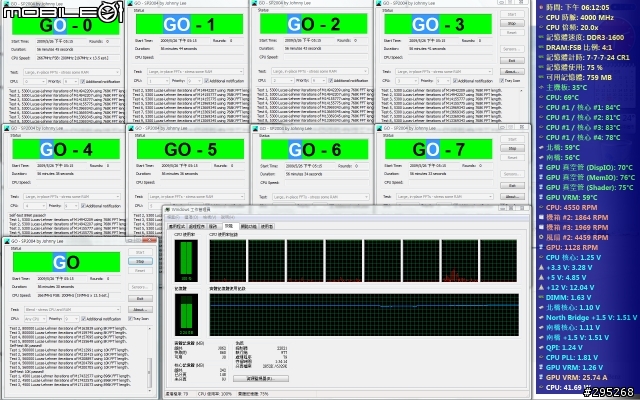The height and width of the screenshot is (400, 640).
Task: Click the icon beside 可用記憶體 759 MB
Action: 541,77
